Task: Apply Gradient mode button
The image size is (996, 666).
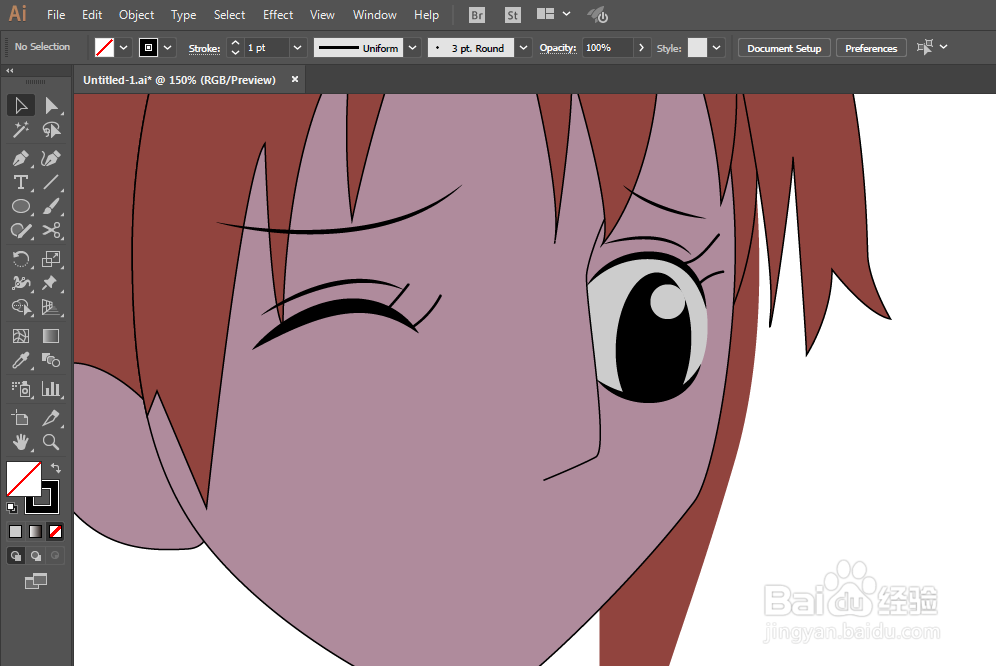Action: coord(36,531)
